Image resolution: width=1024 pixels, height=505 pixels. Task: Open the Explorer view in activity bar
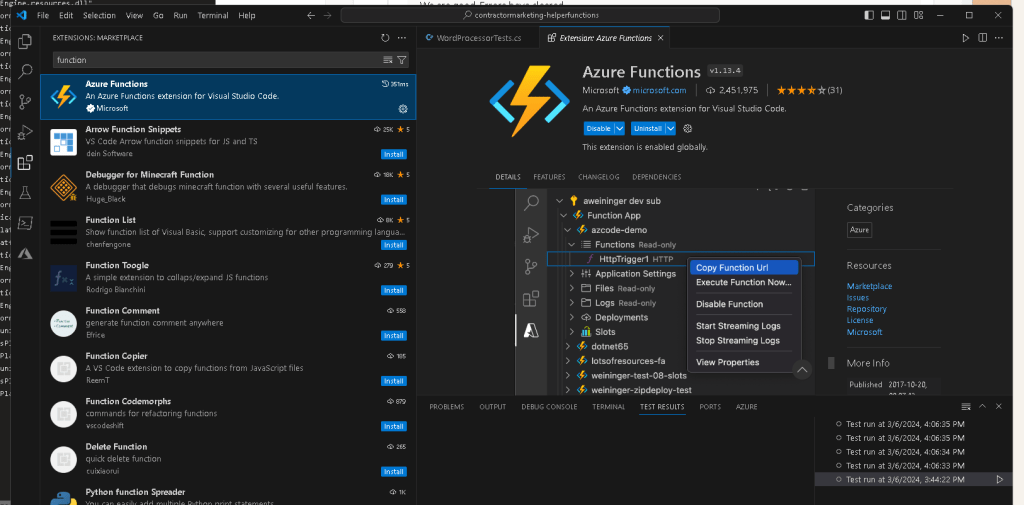tap(25, 41)
